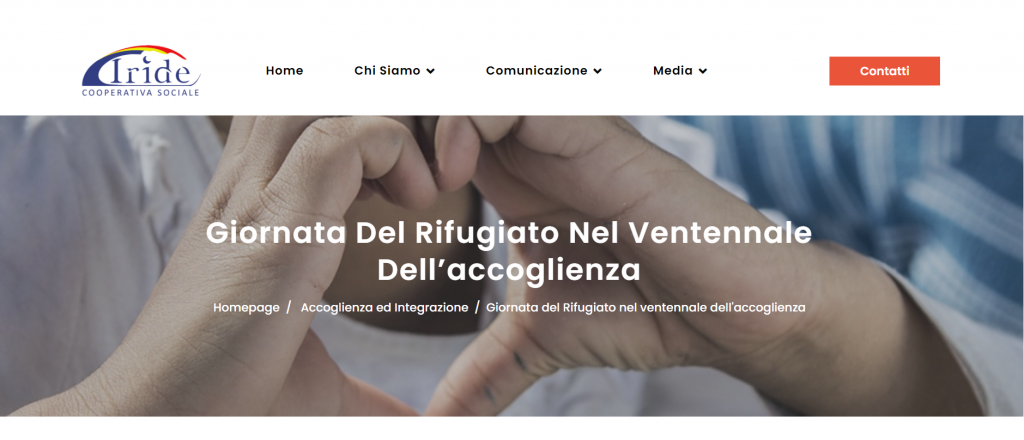The image size is (1024, 440).
Task: Click the slash separator after Homepage
Action: [x=289, y=307]
